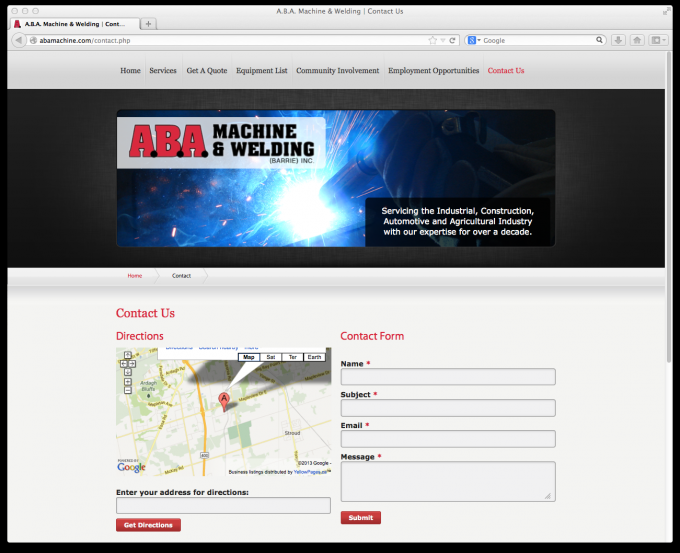Click the Home breadcrumb link
Screen dimensions: 680x553
pos(134,275)
